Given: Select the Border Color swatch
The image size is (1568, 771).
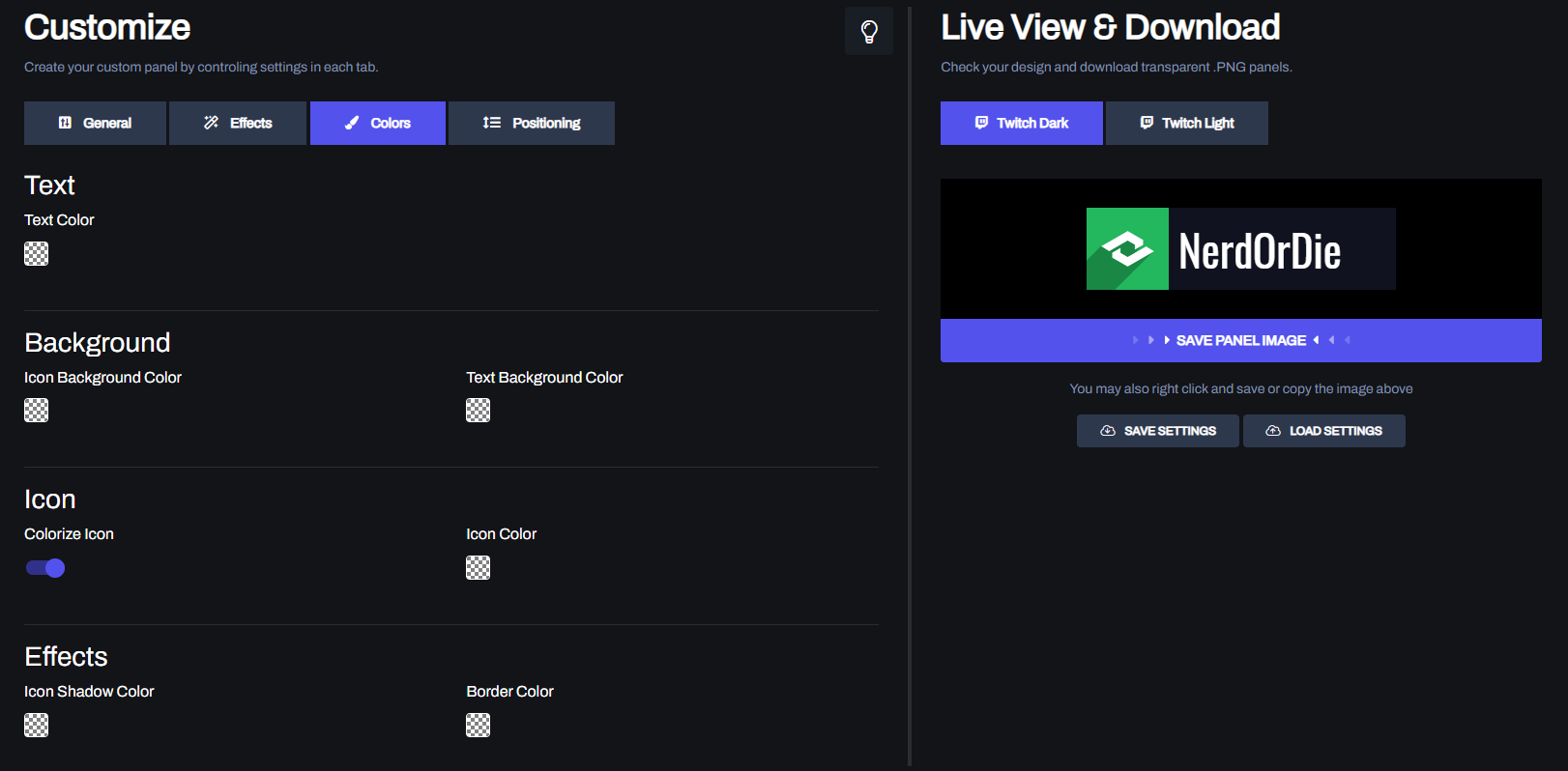Looking at the screenshot, I should pos(478,725).
